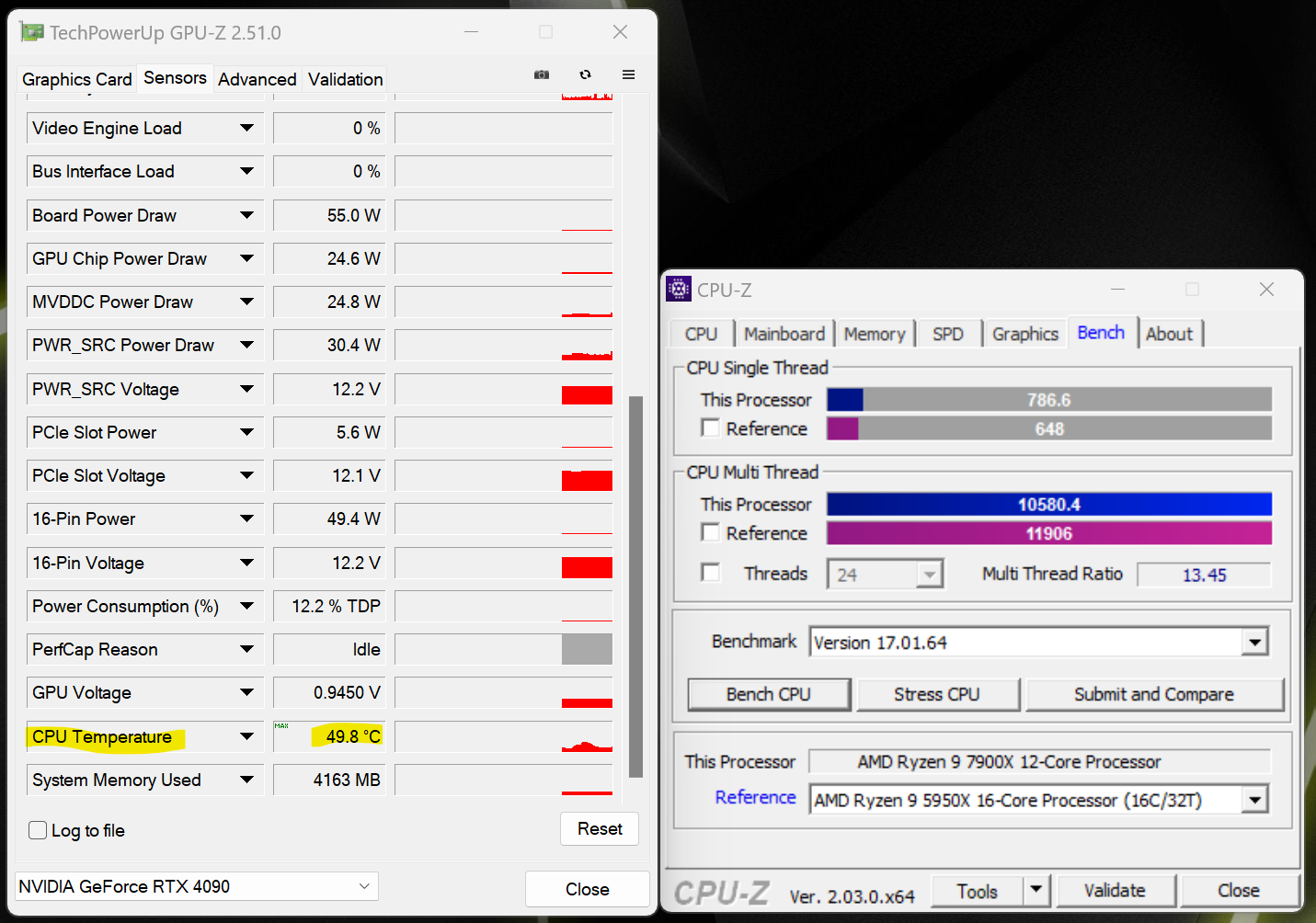Image resolution: width=1316 pixels, height=923 pixels.
Task: Open the PWR_SRC Power Draw dropdown
Action: pyautogui.click(x=246, y=345)
